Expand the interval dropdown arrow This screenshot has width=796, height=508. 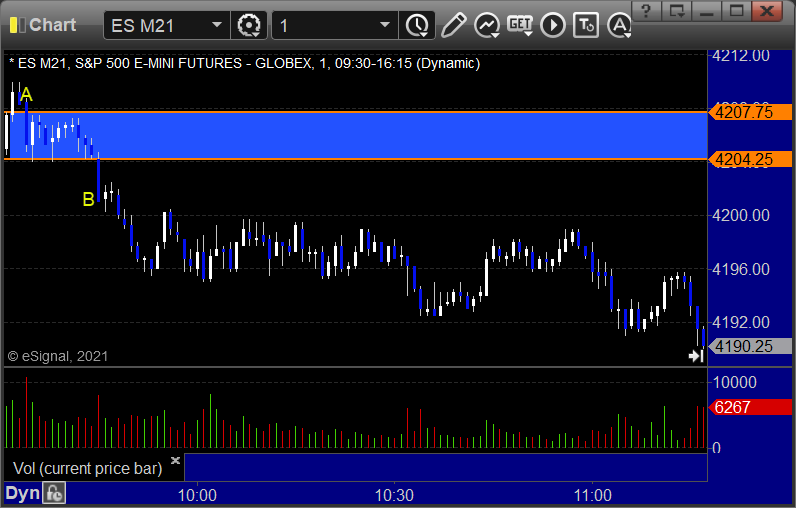click(385, 25)
